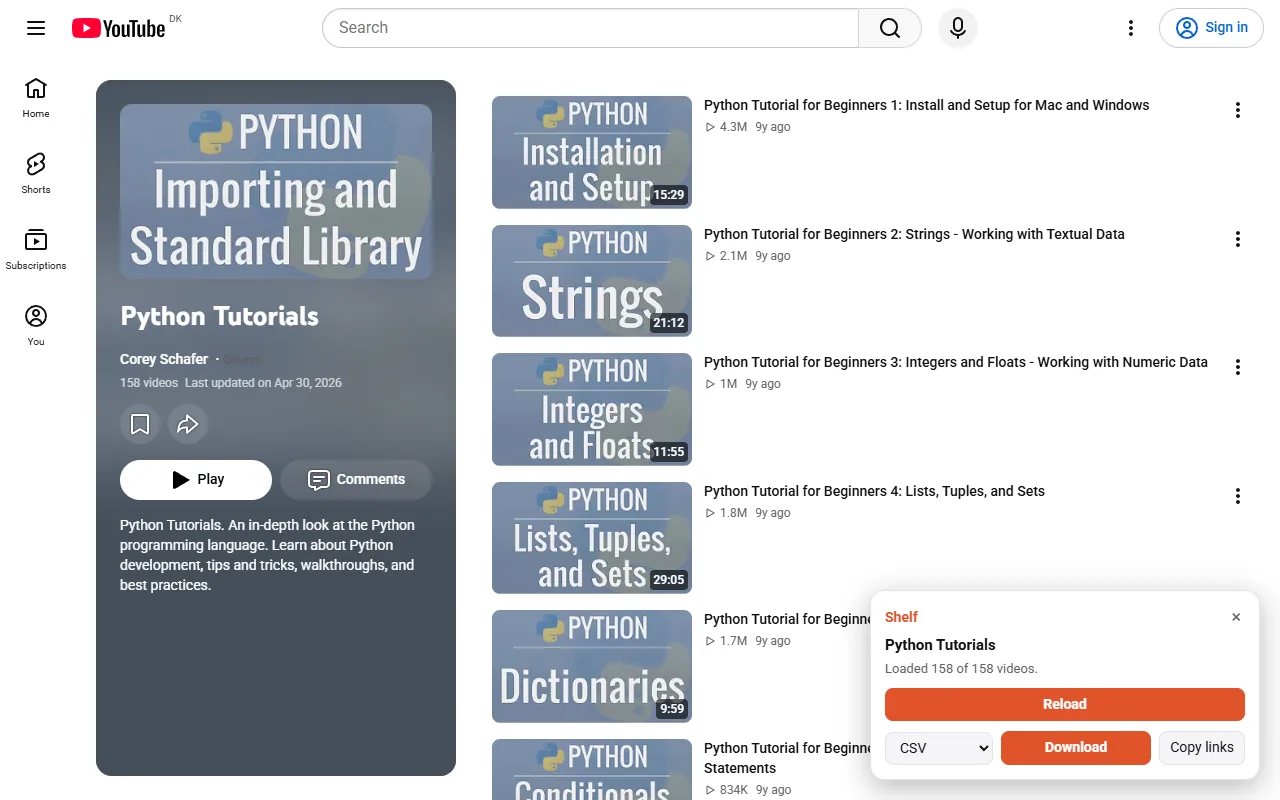Open title 'Beginners 4: Lists, Tuples, and Sets'
Screen dimensions: 1280x800
coord(874,491)
